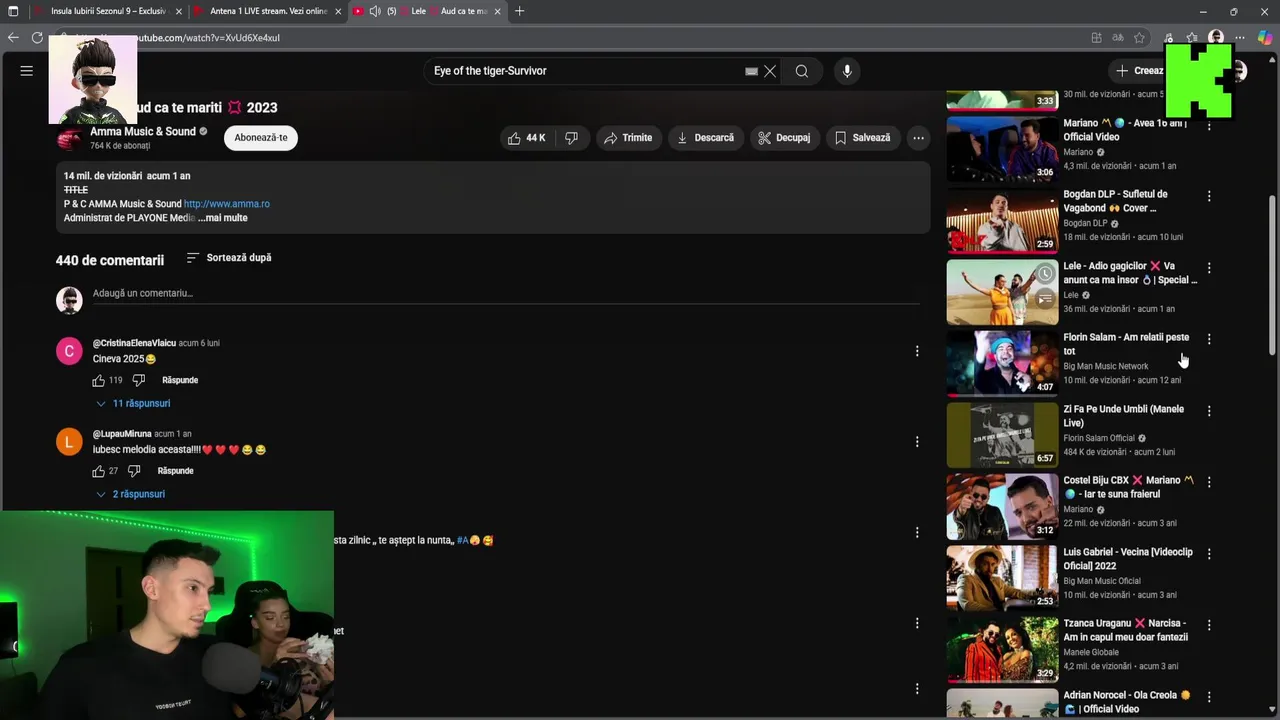Switch to Antena 1 LIVE stream tab

click(267, 11)
